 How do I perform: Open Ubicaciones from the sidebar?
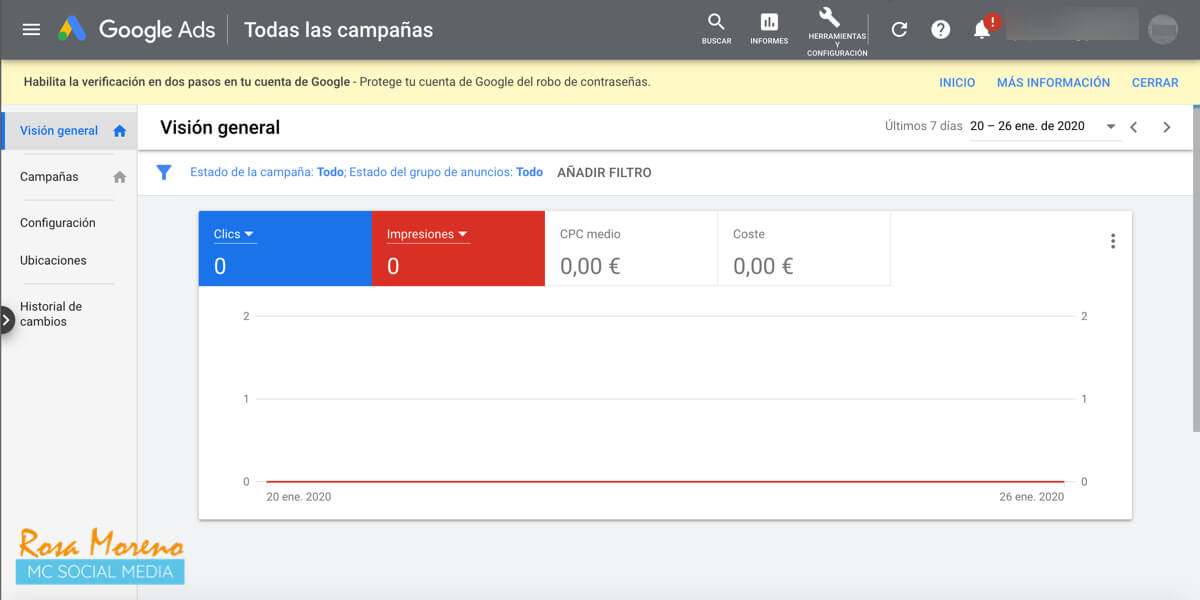coord(48,260)
